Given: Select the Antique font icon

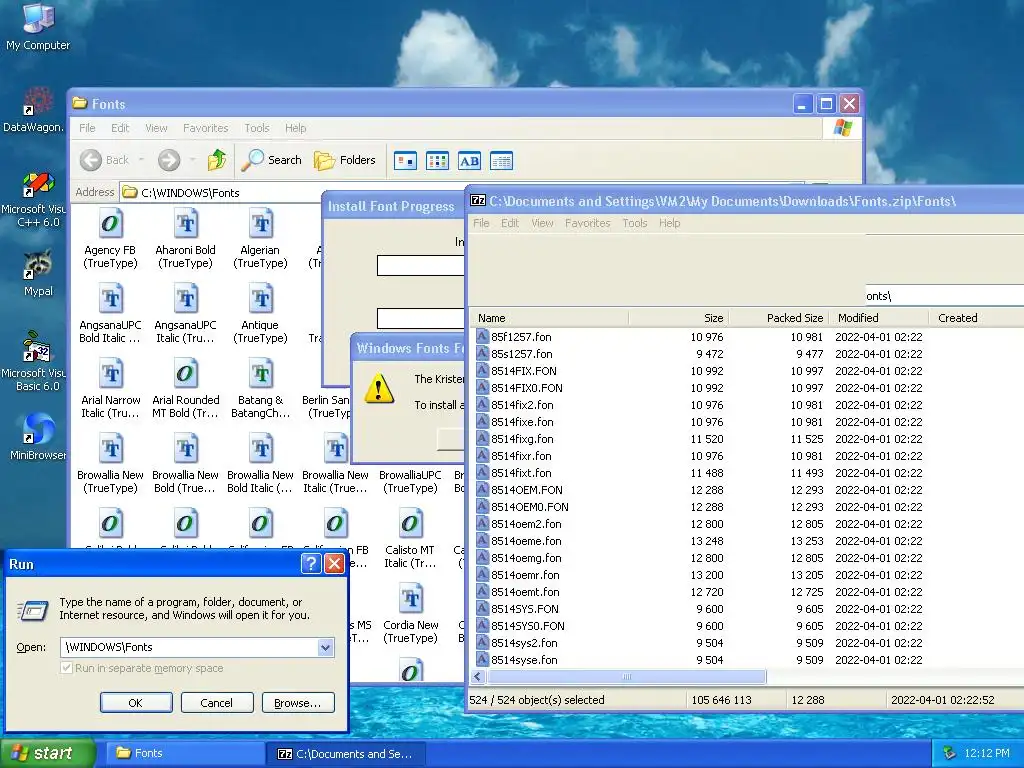Looking at the screenshot, I should point(260,314).
